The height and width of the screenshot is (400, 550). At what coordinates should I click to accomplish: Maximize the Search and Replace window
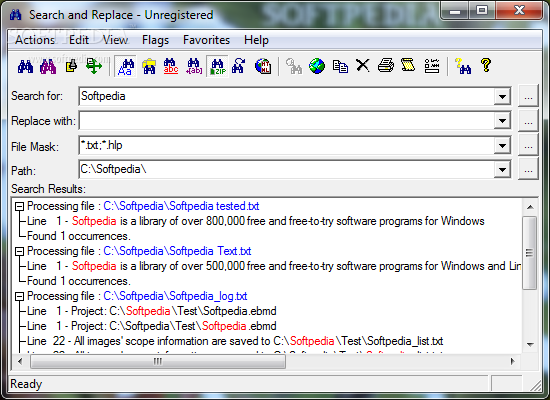pyautogui.click(x=482, y=11)
